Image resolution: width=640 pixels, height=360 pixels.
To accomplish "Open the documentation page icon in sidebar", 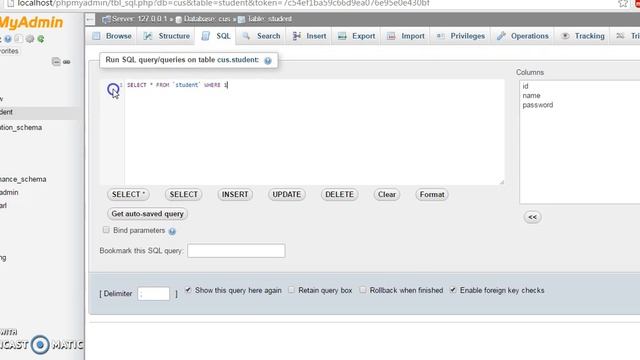I will pos(19,39).
